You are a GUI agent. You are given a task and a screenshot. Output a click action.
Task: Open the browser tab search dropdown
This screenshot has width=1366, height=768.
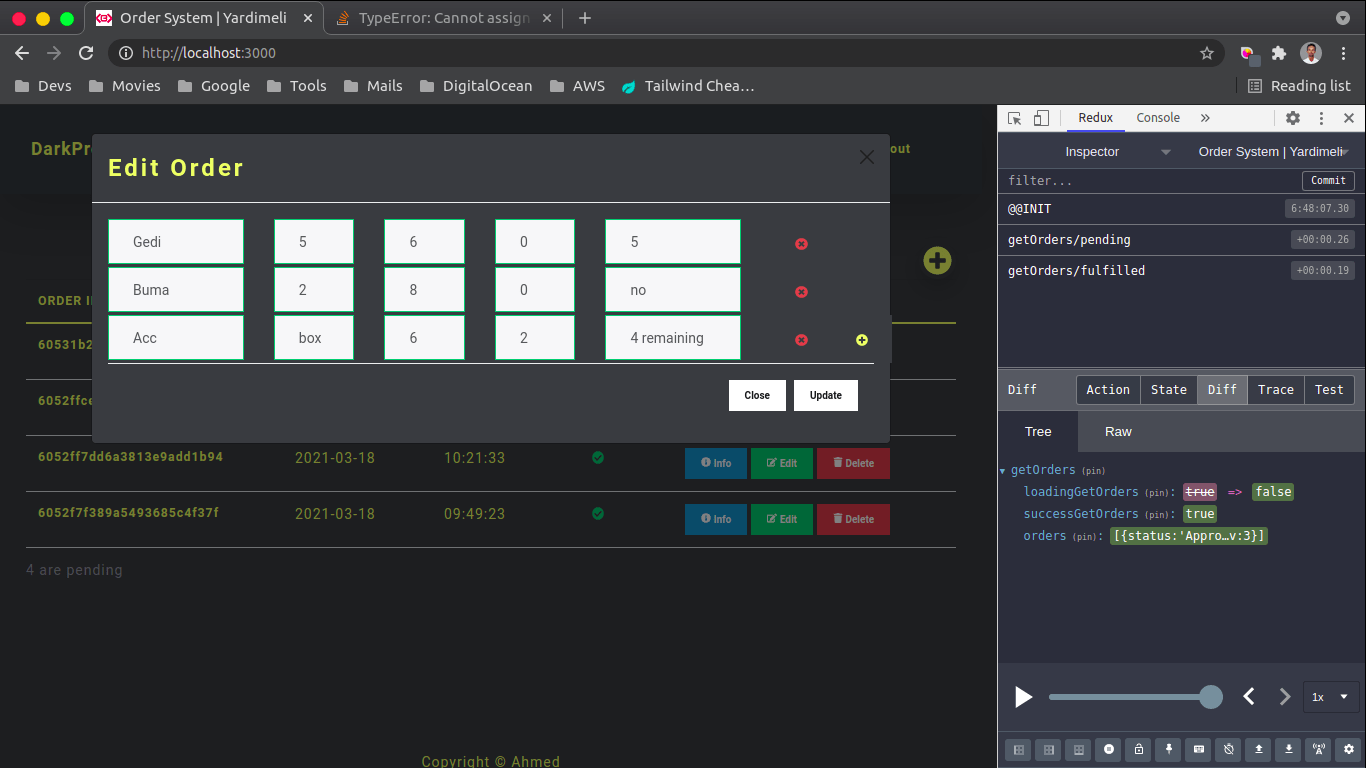(1343, 18)
